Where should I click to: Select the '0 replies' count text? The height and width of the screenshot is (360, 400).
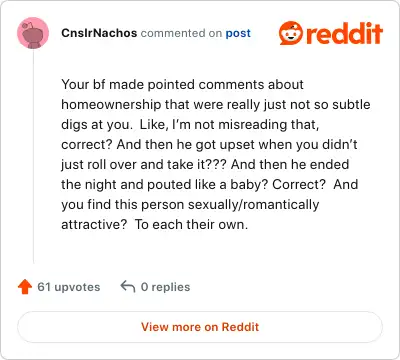165,287
